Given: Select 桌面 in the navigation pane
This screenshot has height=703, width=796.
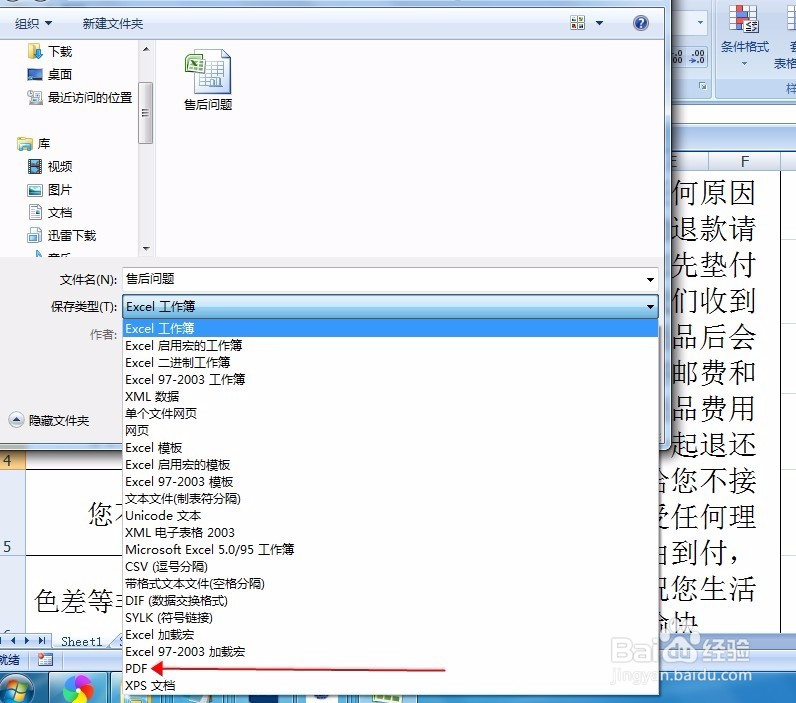Looking at the screenshot, I should [50, 75].
